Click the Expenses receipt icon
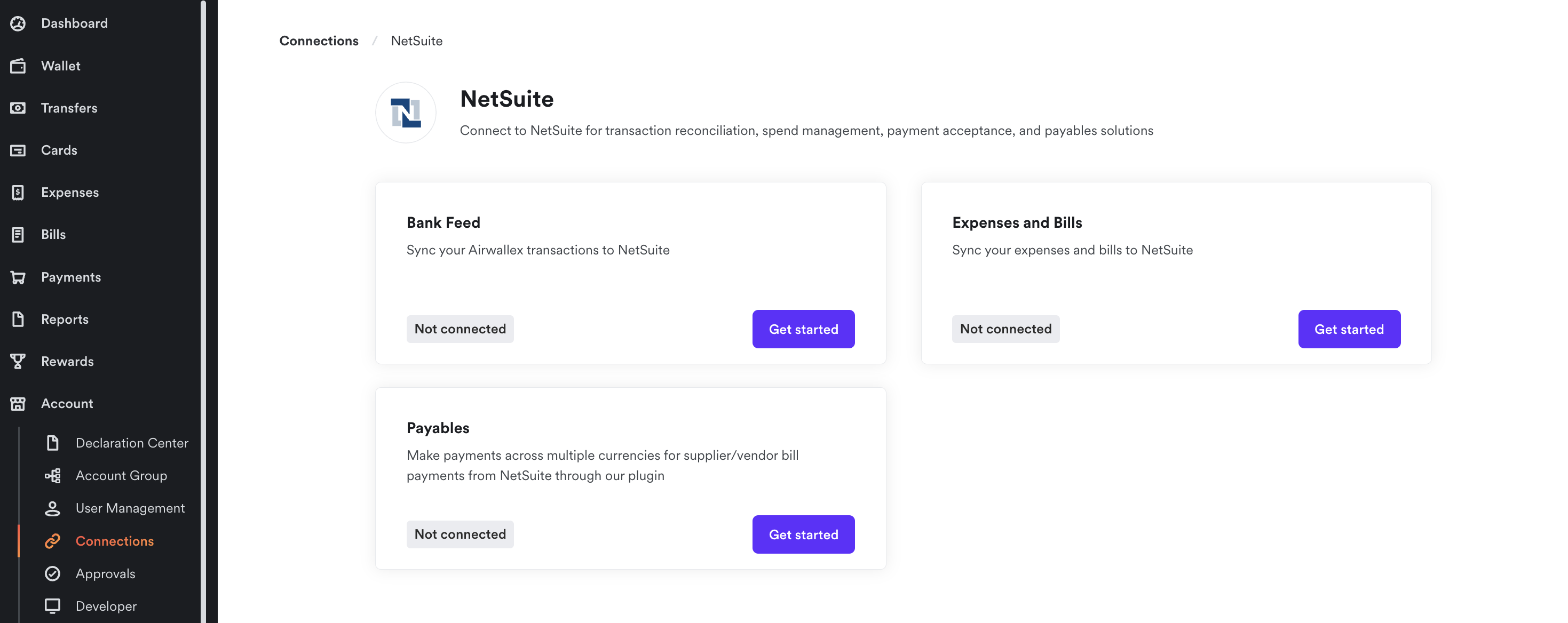Viewport: 1568px width, 623px height. click(x=18, y=192)
